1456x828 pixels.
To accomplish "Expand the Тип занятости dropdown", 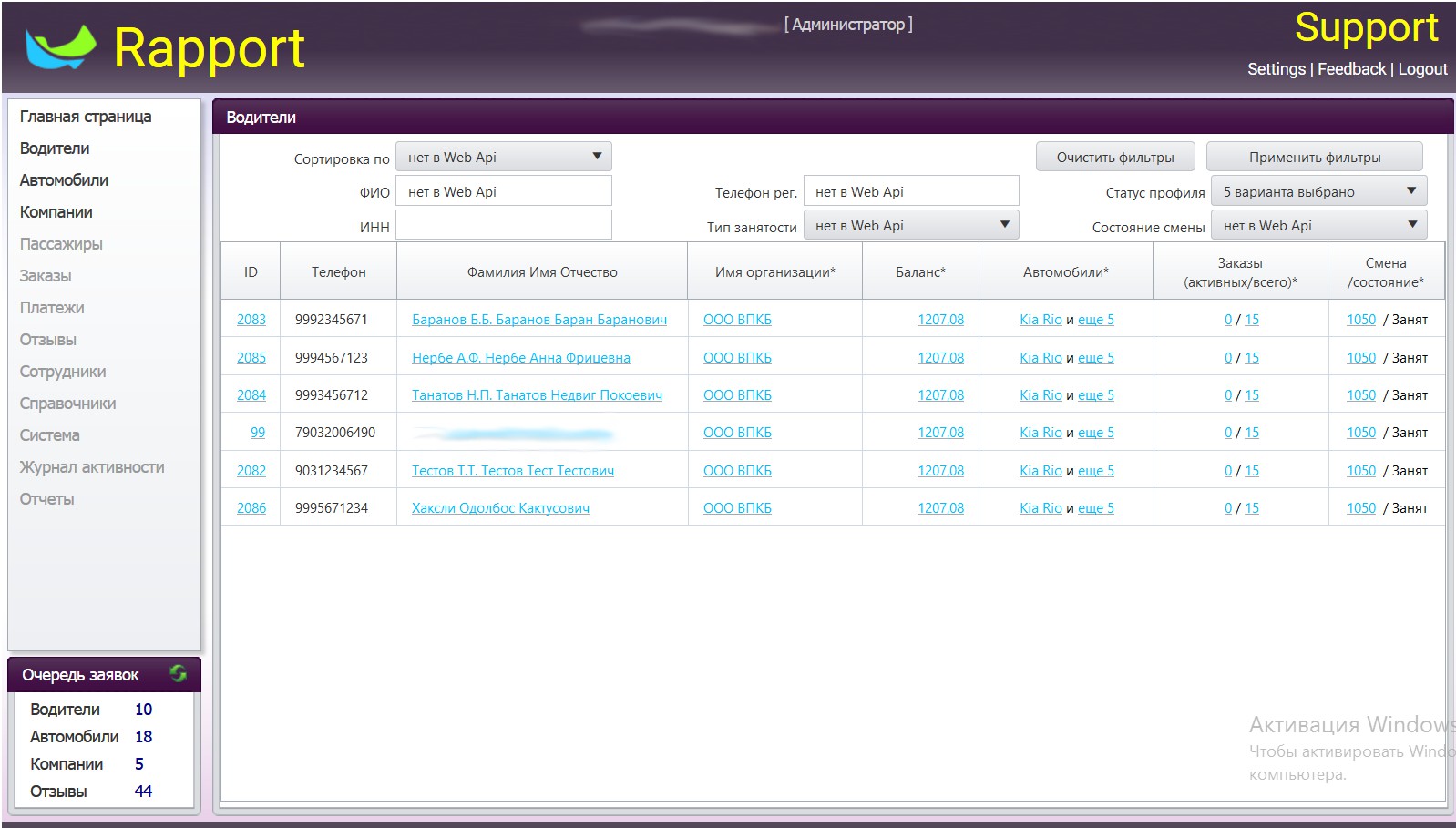I will tap(911, 225).
